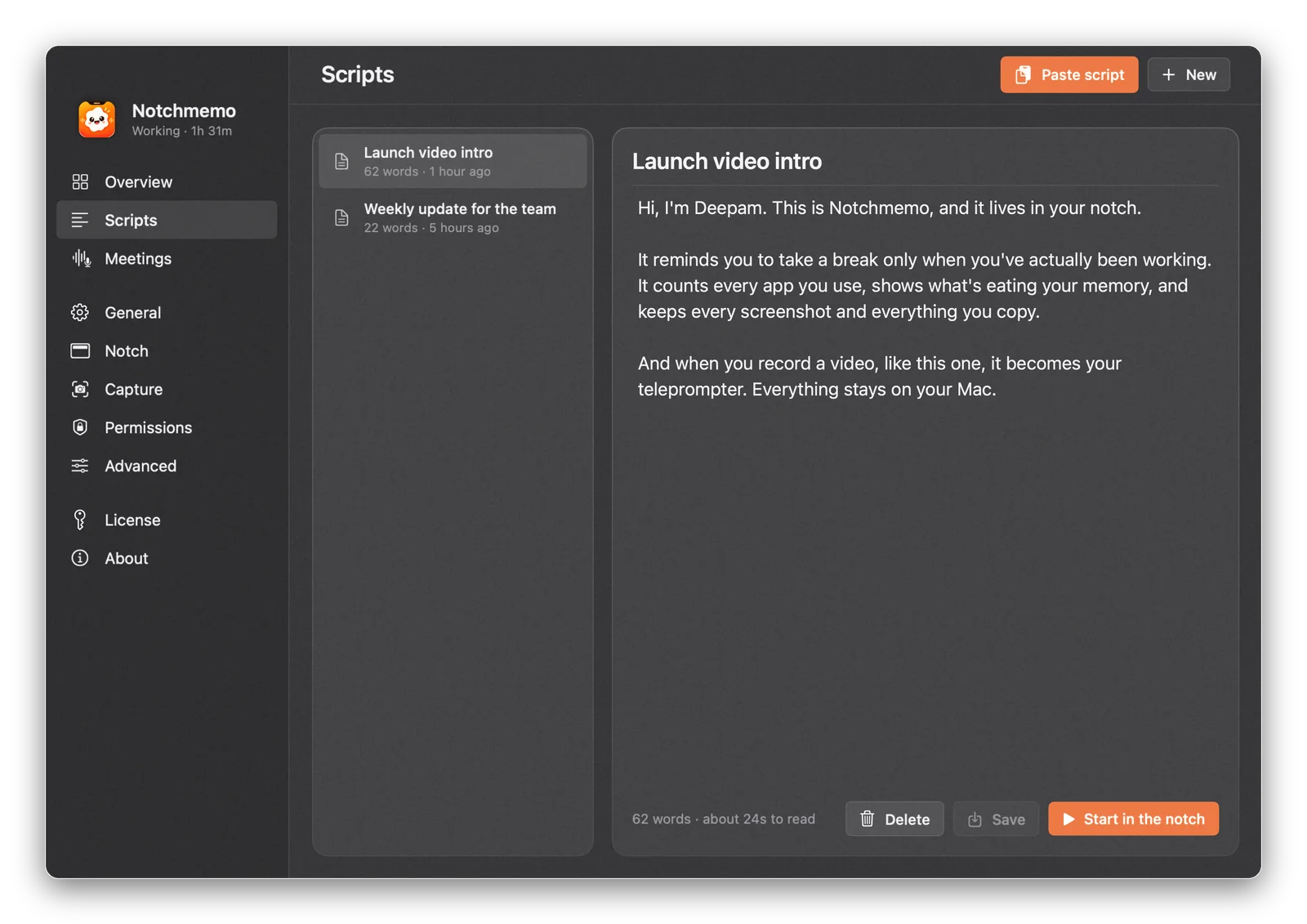
Task: Click the document icon beside Weekly update
Action: pos(341,217)
